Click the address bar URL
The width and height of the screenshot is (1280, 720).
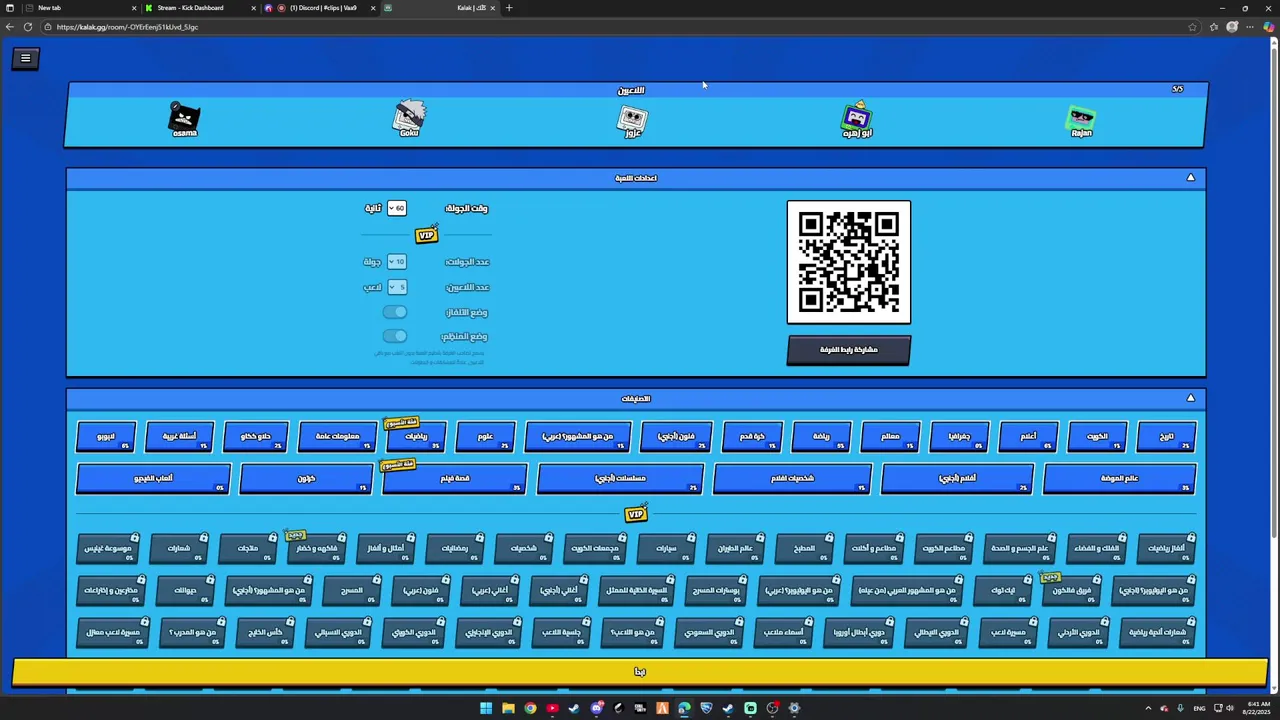point(127,27)
